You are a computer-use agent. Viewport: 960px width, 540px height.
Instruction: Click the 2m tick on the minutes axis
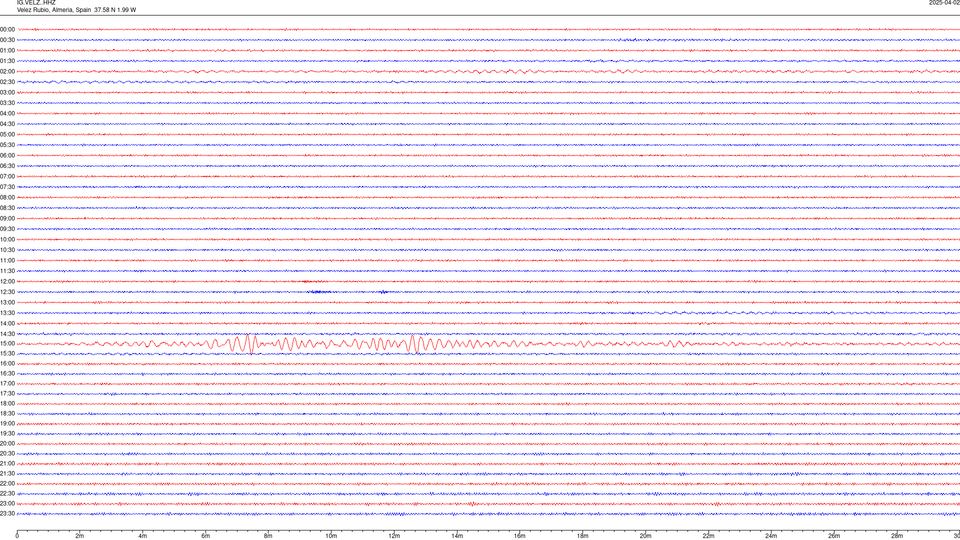[80, 536]
